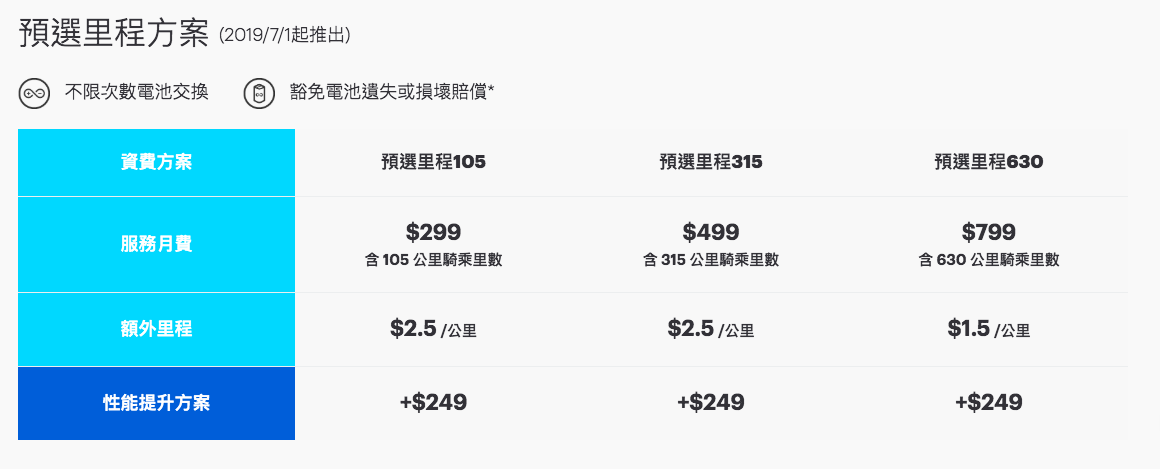Image resolution: width=1160 pixels, height=469 pixels.
Task: Click the $499 monthly fee price
Action: (711, 232)
